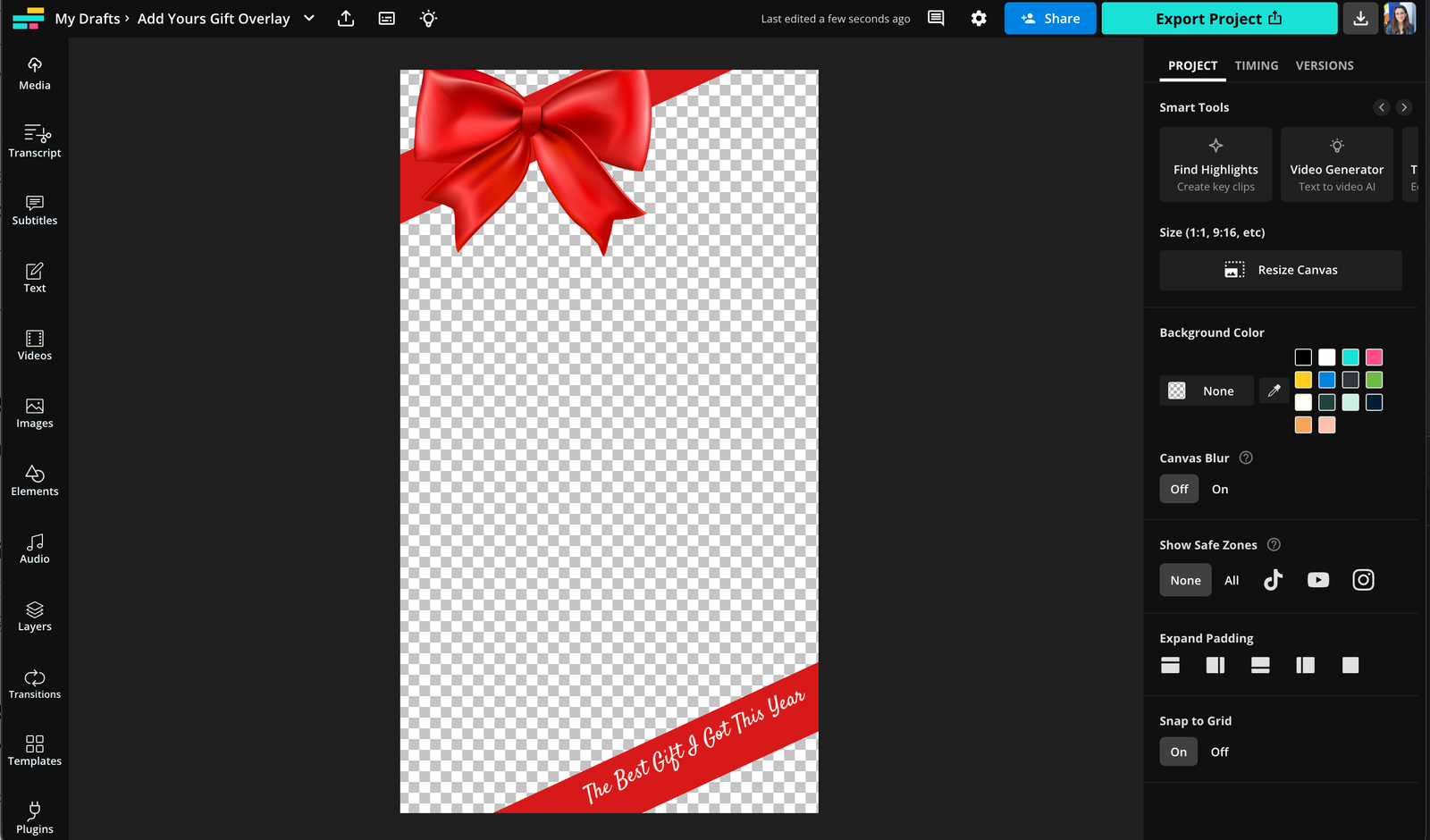Show Instagram safe zones

point(1363,579)
